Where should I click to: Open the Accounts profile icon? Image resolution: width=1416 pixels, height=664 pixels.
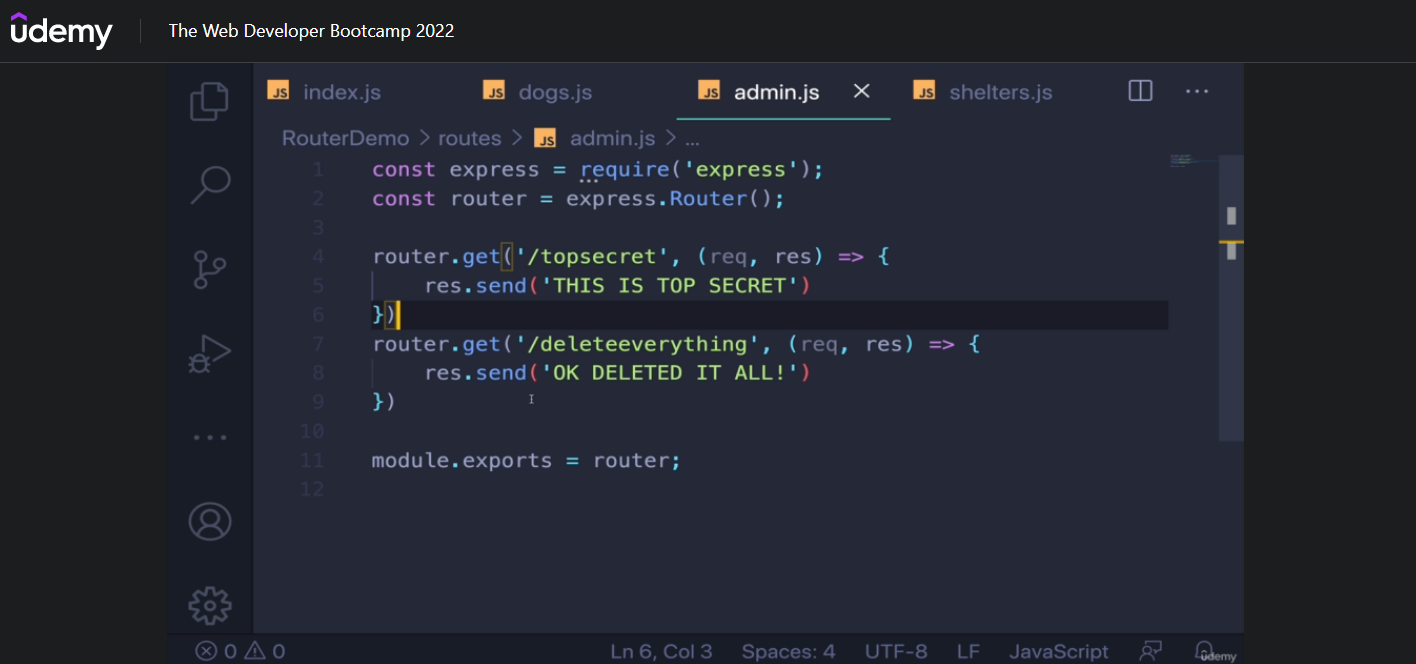210,521
